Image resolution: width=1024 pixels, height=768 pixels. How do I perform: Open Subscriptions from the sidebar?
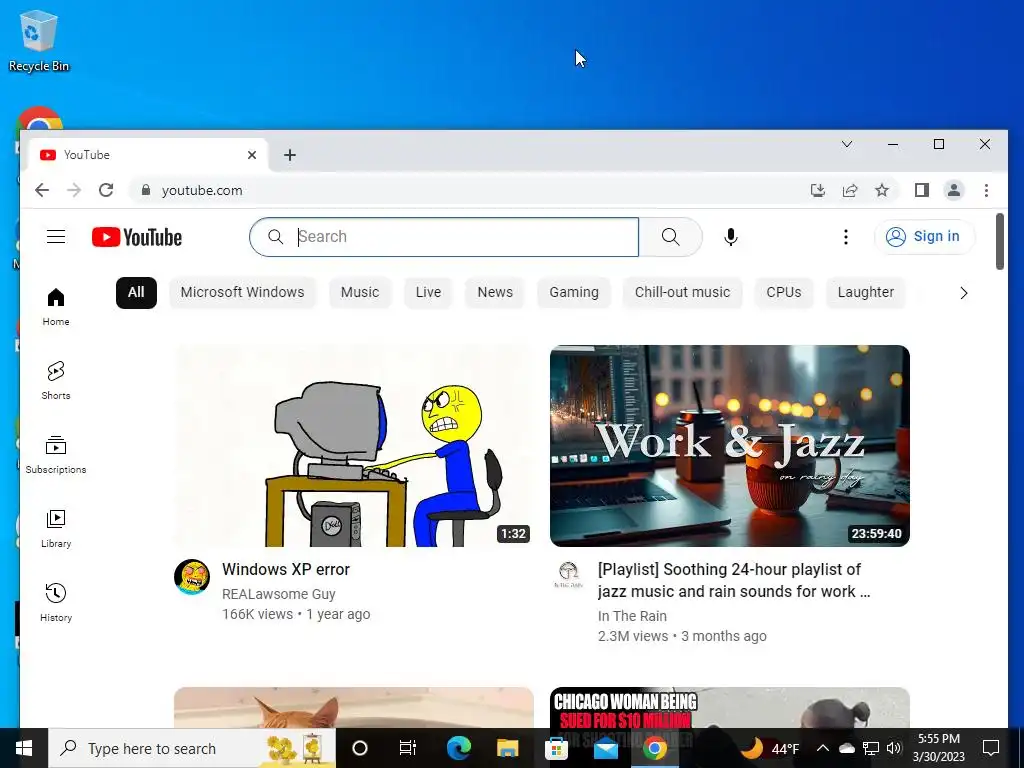click(x=56, y=455)
